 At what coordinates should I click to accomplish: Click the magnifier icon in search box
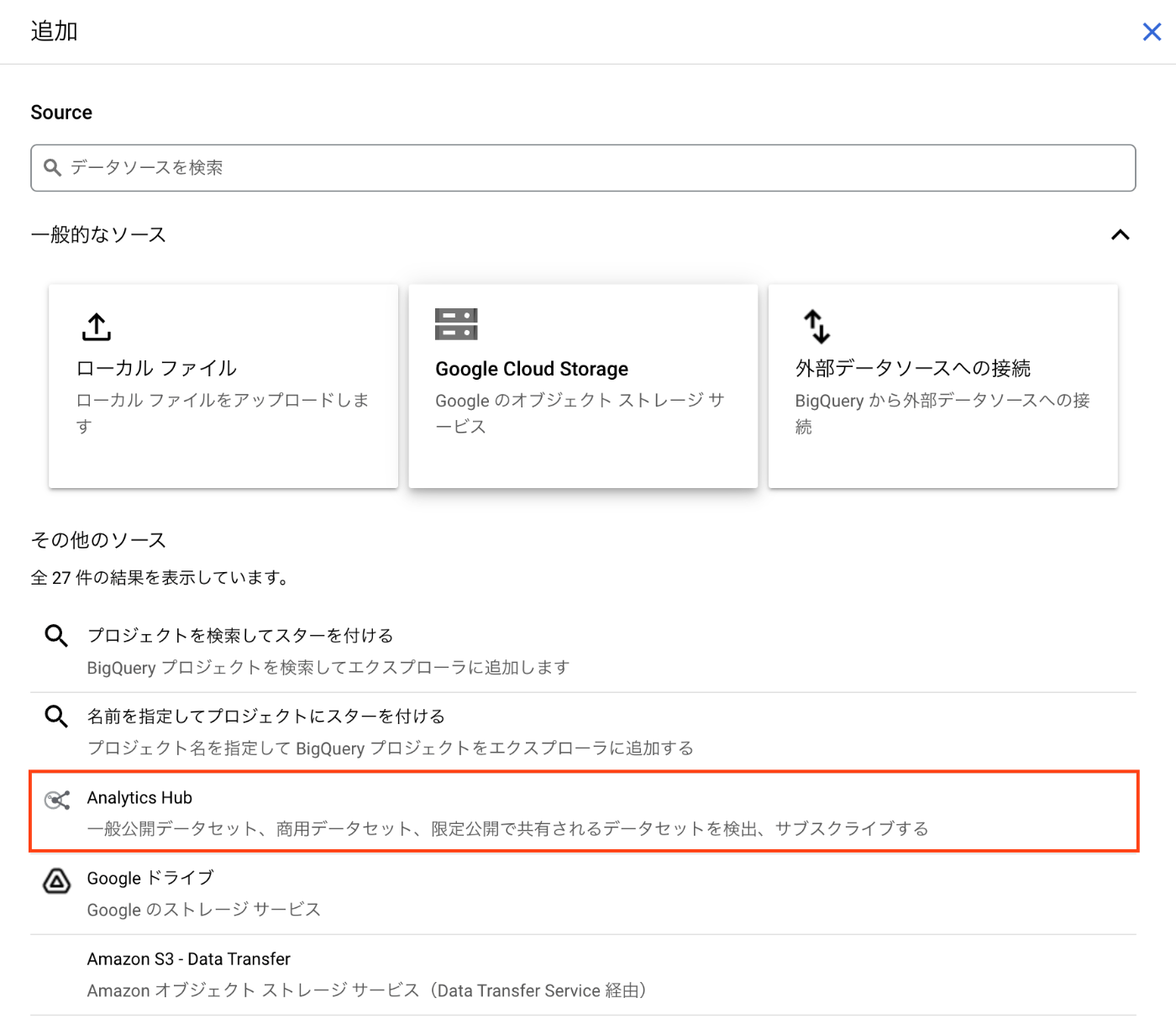[x=52, y=168]
